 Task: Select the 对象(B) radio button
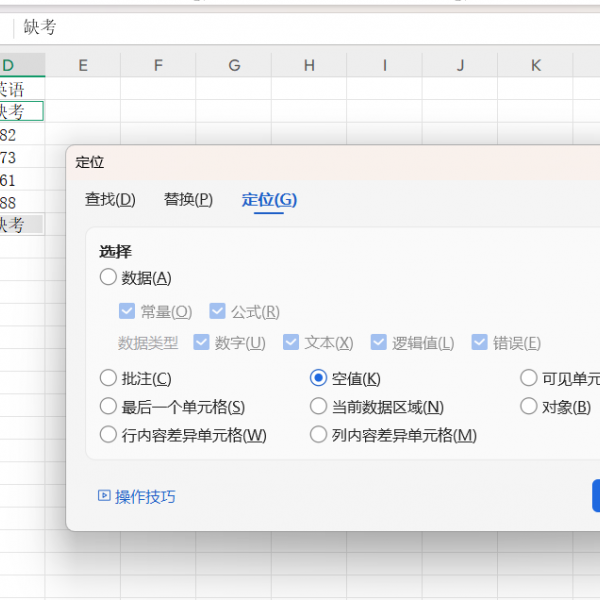pos(529,407)
